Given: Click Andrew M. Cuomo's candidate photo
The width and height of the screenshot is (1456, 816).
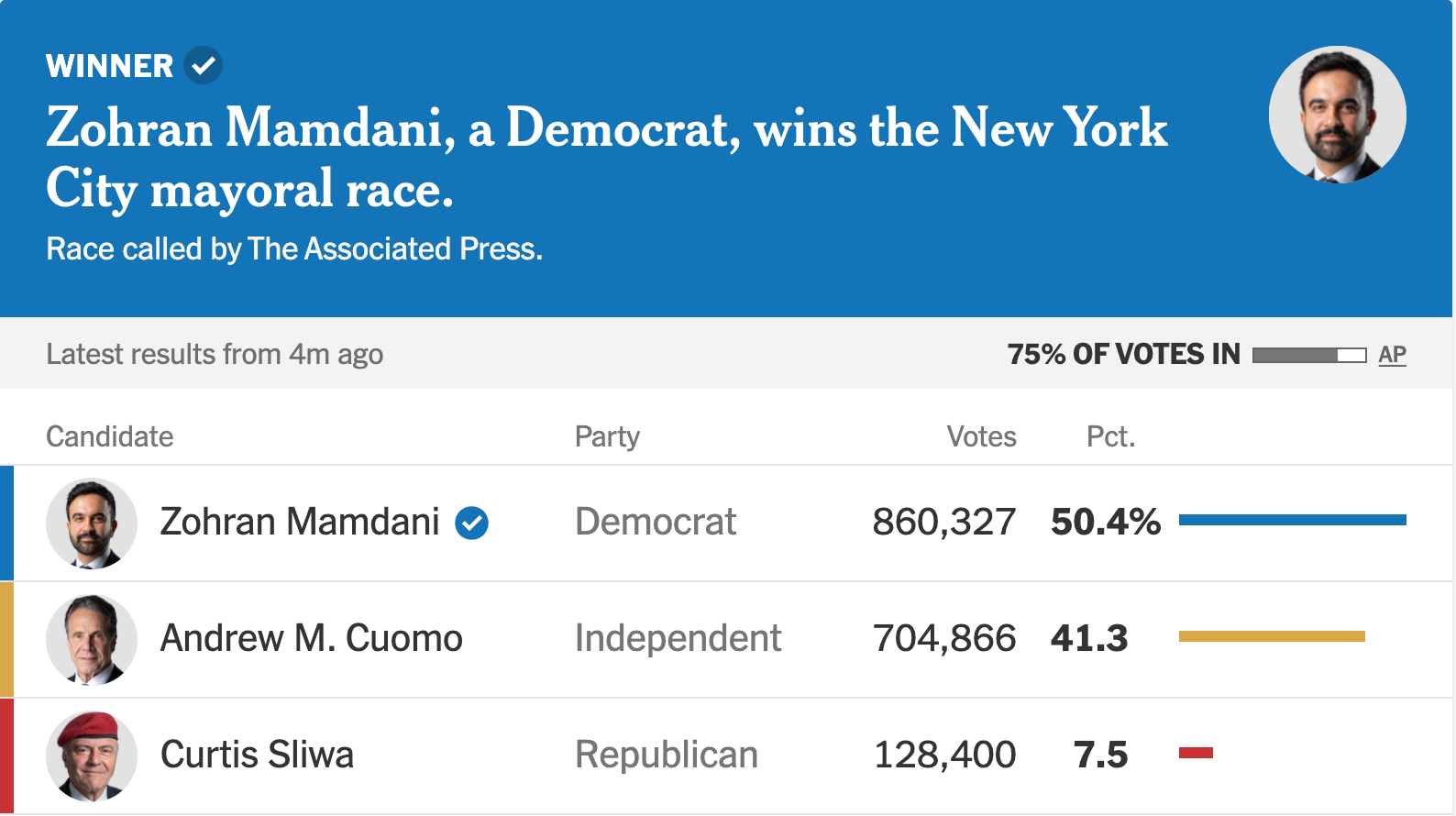Looking at the screenshot, I should click(92, 640).
